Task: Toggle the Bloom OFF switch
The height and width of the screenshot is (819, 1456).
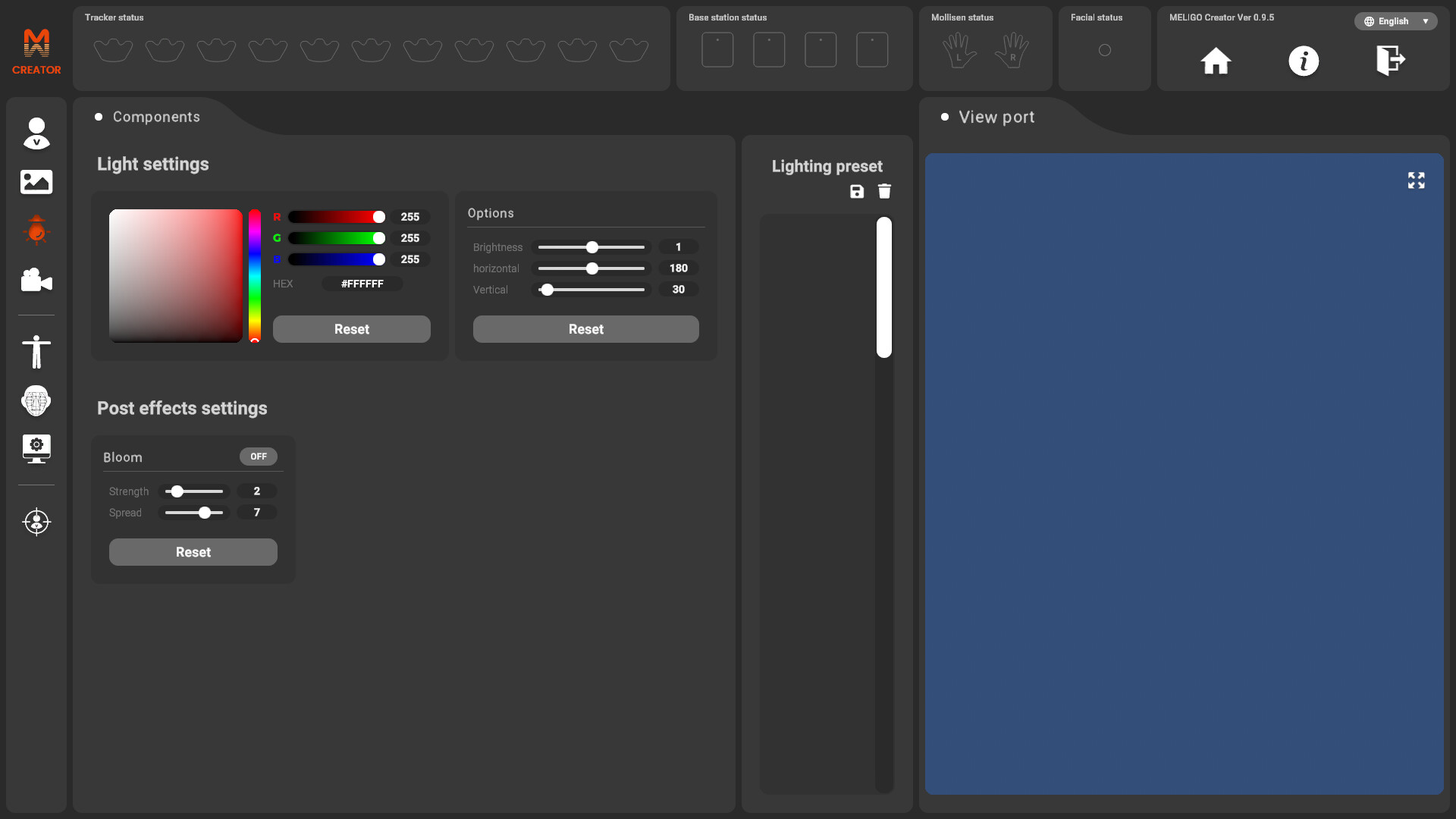Action: 259,457
